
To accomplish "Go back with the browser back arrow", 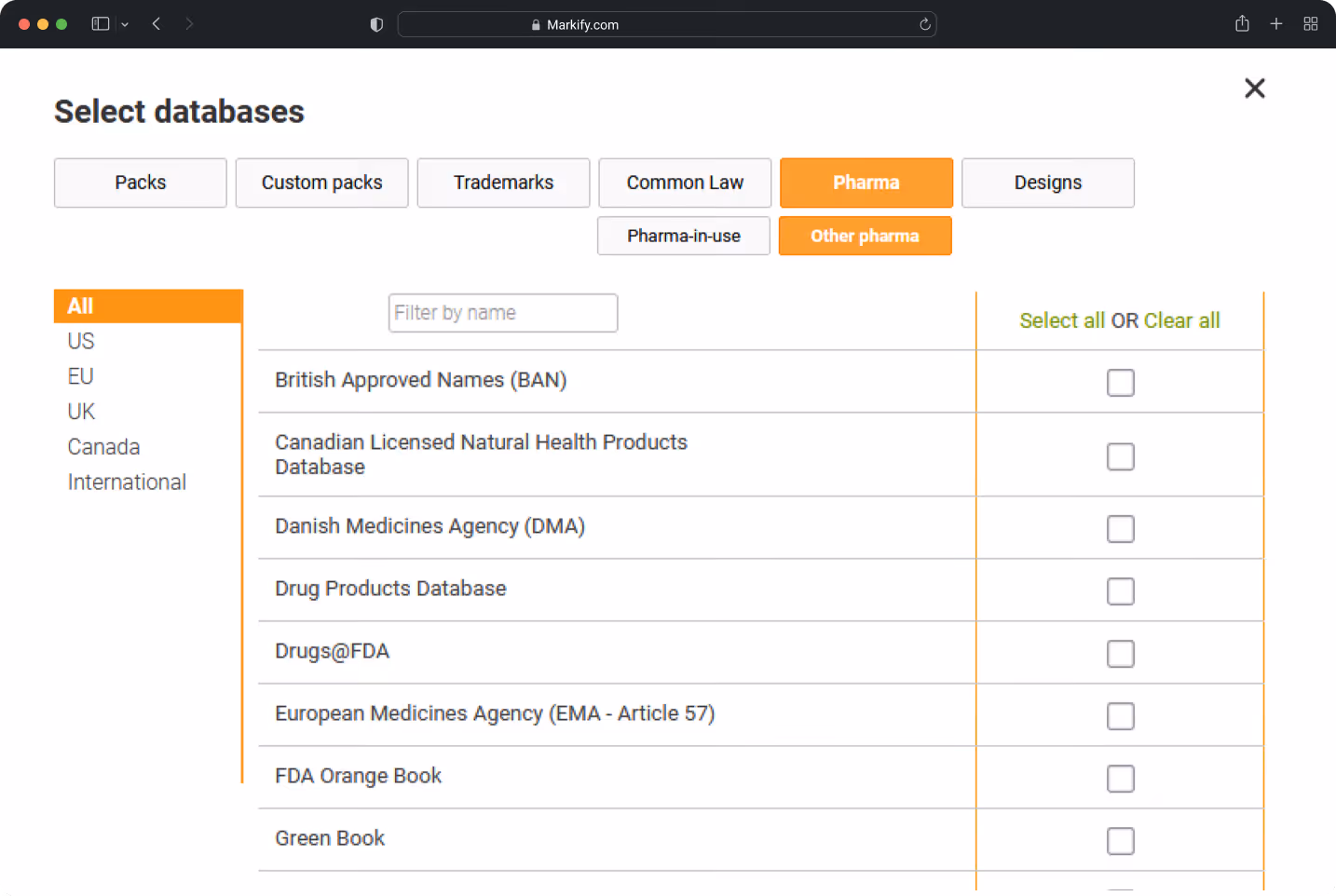I will coord(157,24).
